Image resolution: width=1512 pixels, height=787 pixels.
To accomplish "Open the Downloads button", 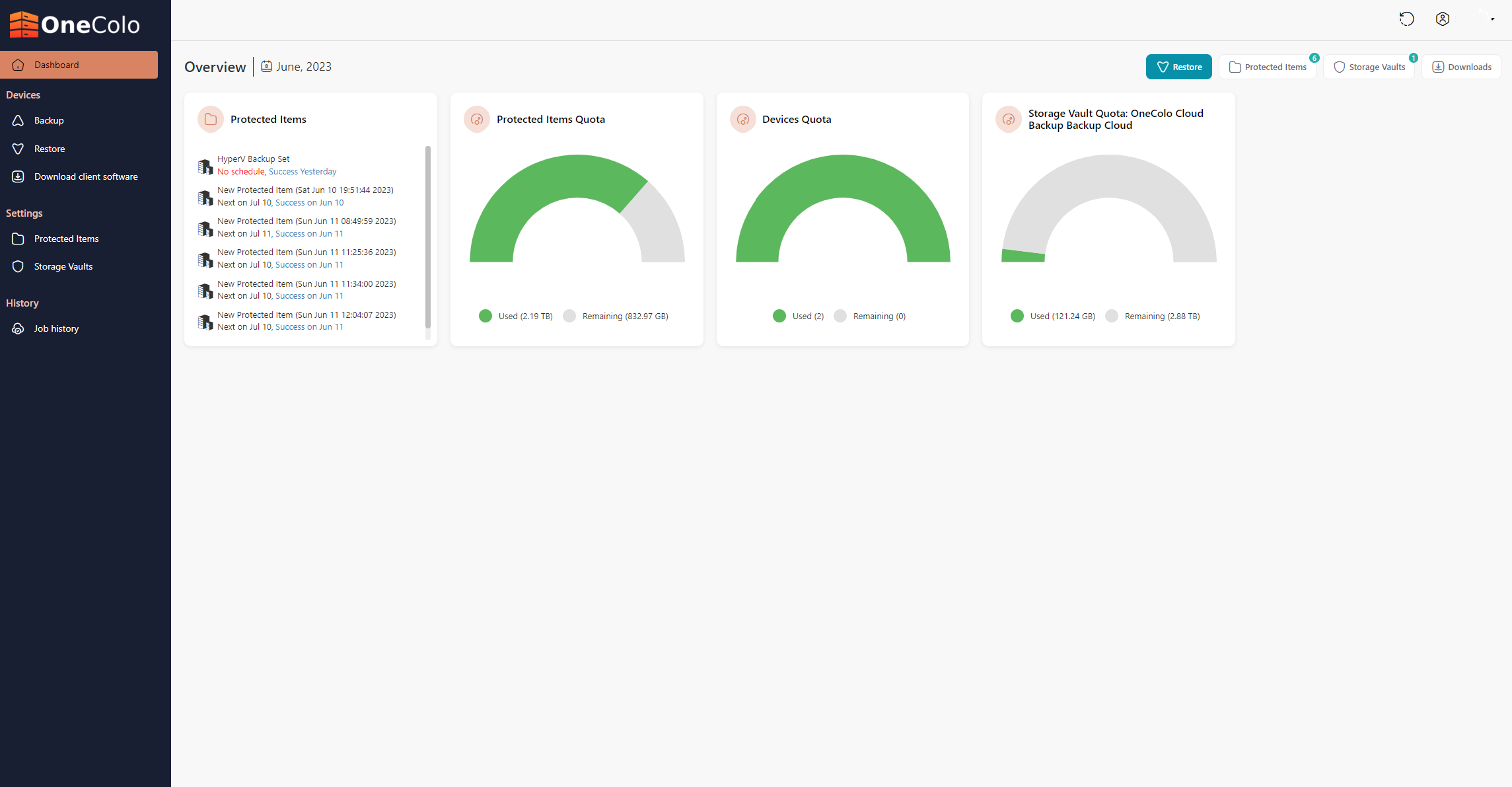I will [1461, 67].
